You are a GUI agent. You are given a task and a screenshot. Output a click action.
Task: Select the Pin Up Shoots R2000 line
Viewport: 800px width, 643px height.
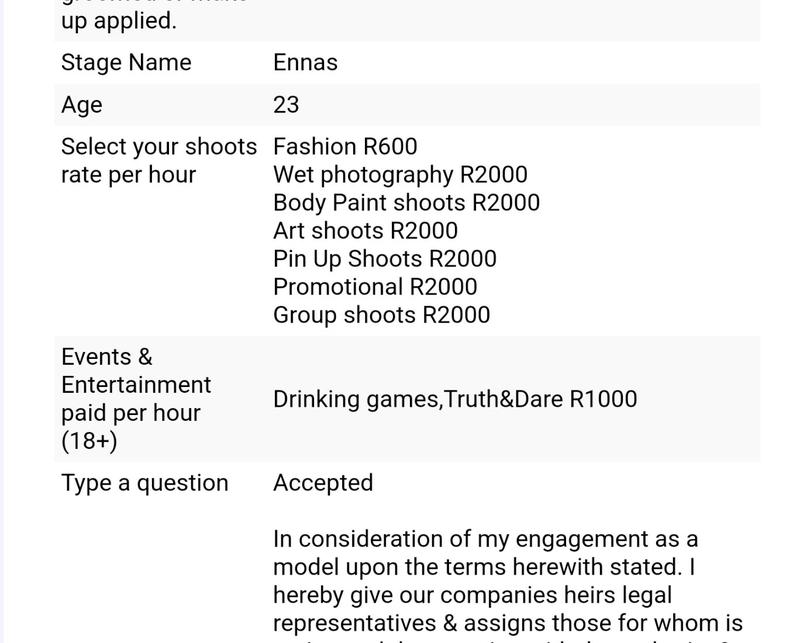click(x=385, y=259)
